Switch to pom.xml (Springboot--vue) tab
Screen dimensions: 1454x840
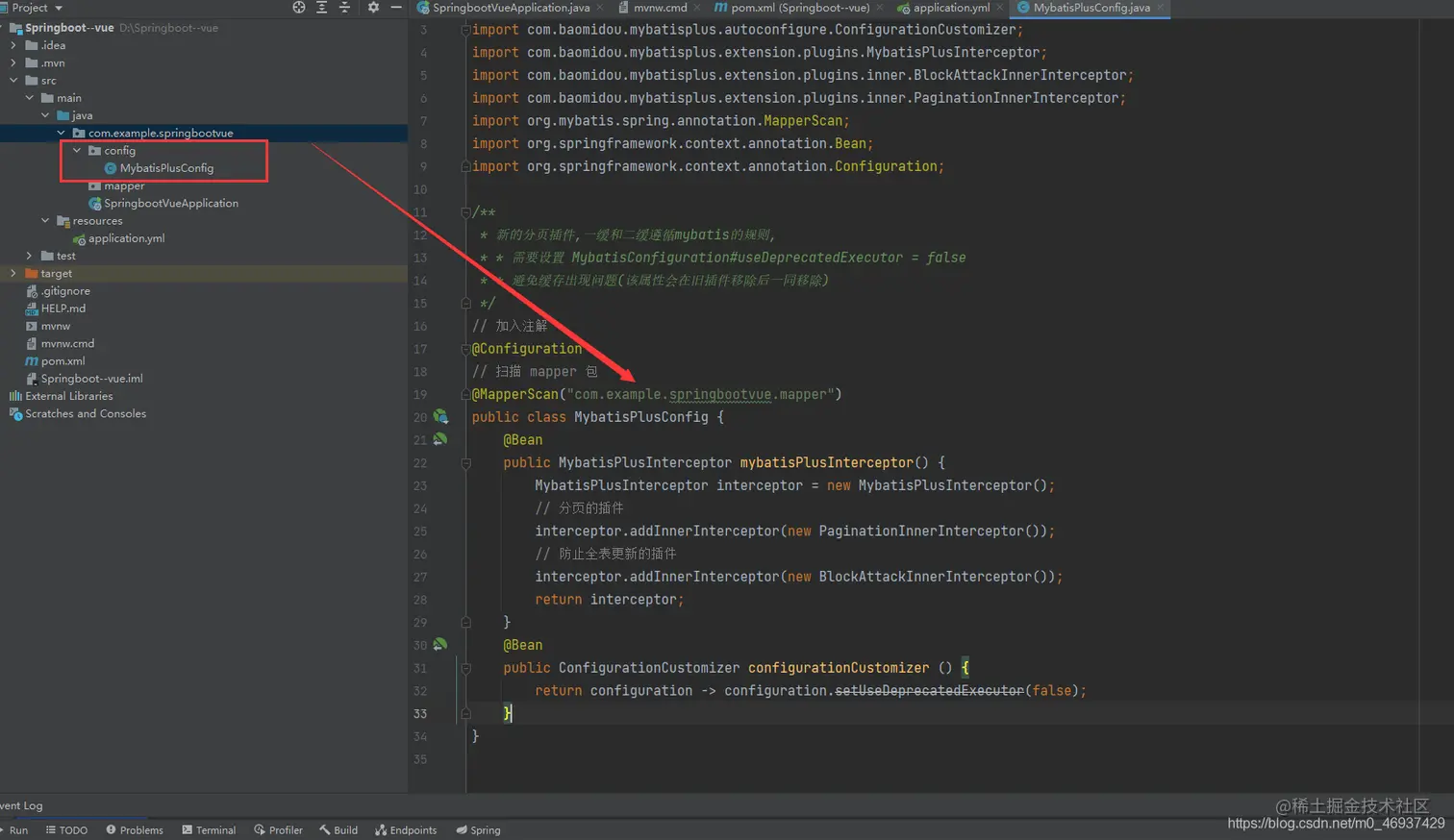[800, 8]
